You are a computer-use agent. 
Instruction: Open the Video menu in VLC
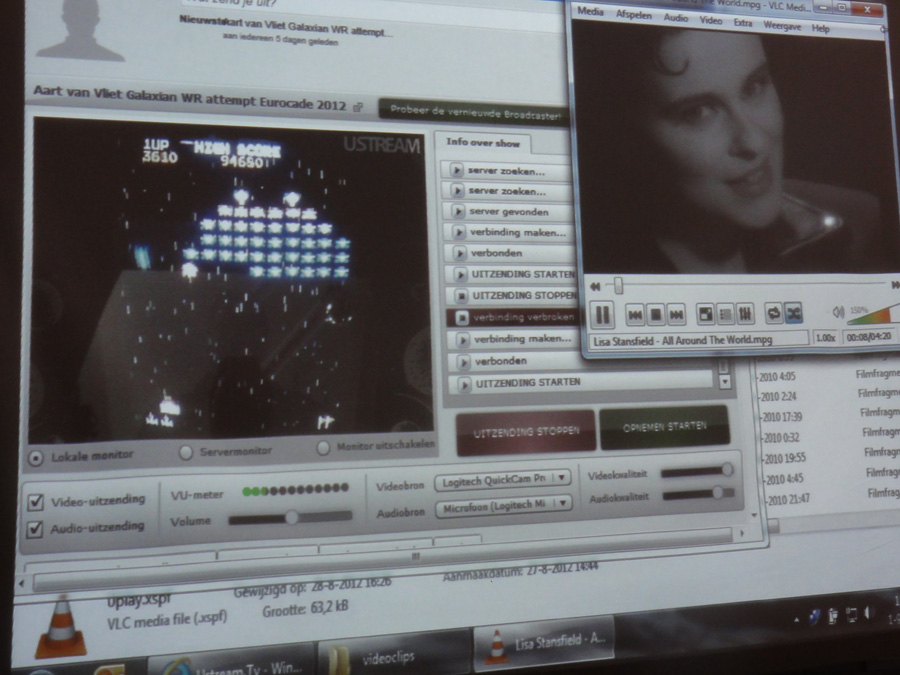711,21
